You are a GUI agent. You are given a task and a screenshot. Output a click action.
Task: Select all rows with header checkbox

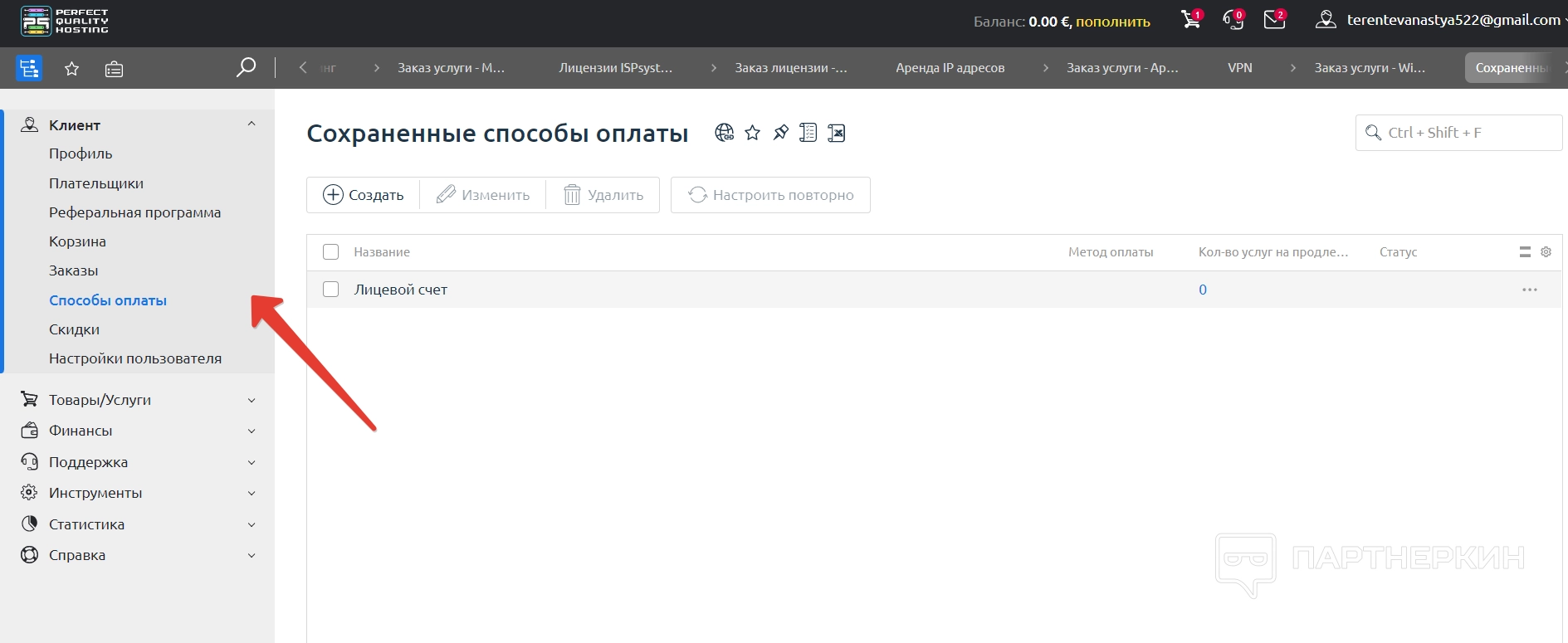(331, 252)
